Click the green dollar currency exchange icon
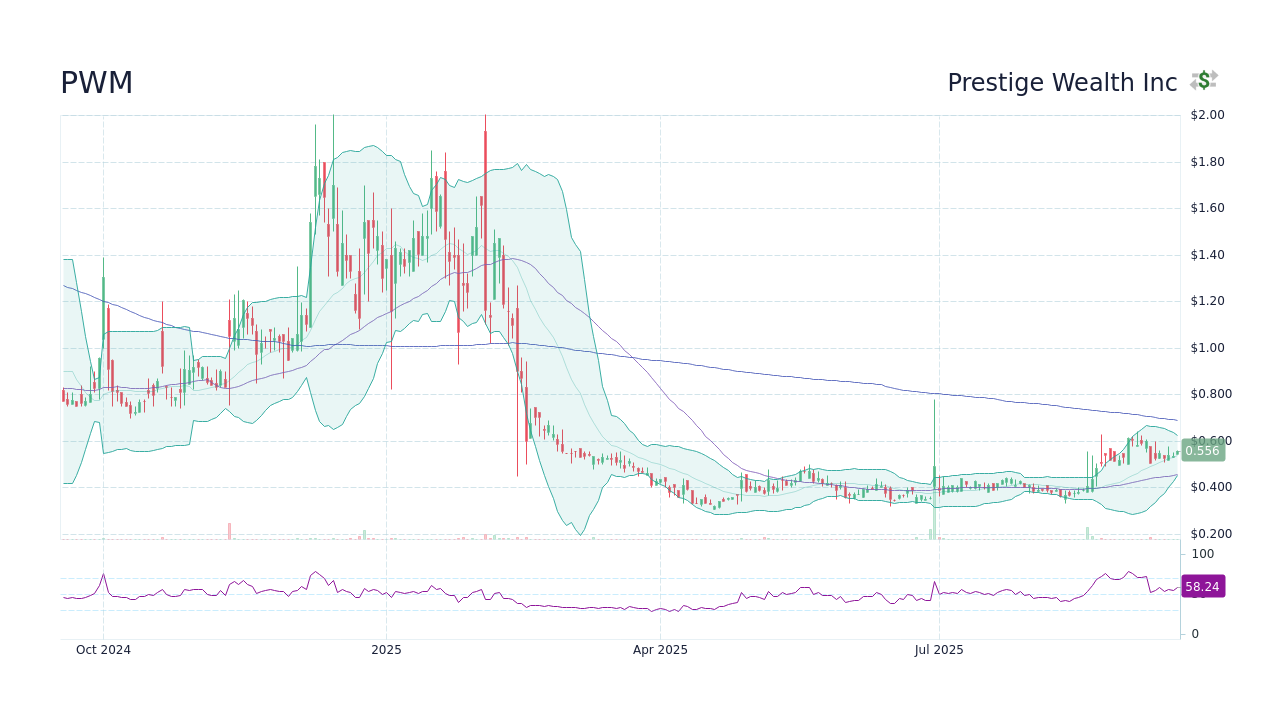This screenshot has width=1280, height=720. click(x=1204, y=81)
